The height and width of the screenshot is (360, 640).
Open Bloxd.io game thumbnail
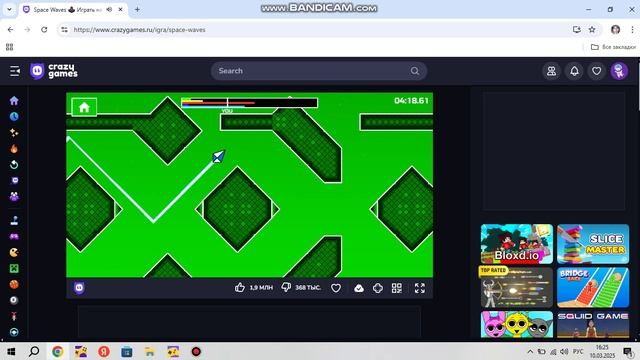pyautogui.click(x=517, y=244)
